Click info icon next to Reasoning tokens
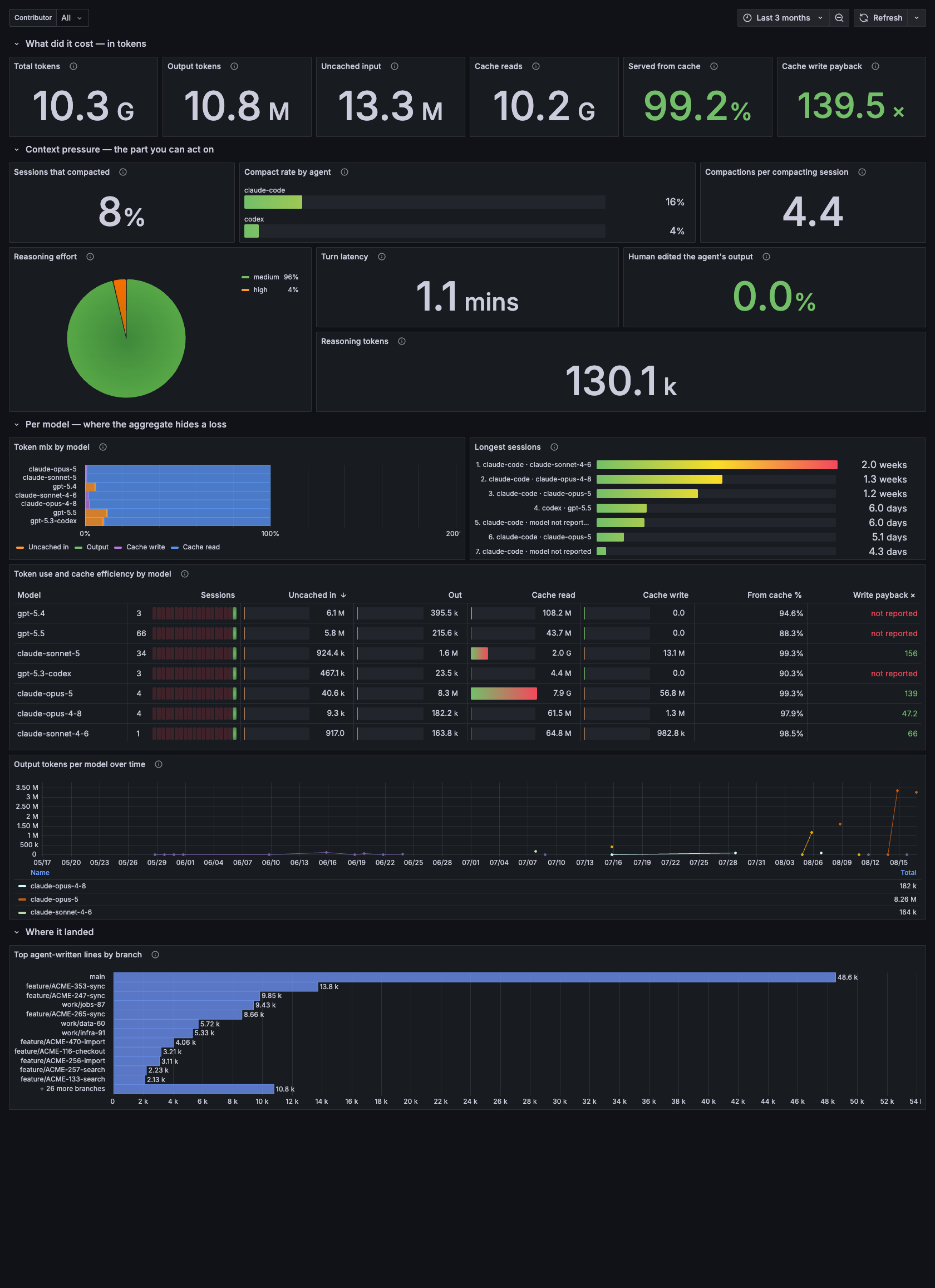This screenshot has width=935, height=1288. pos(402,341)
